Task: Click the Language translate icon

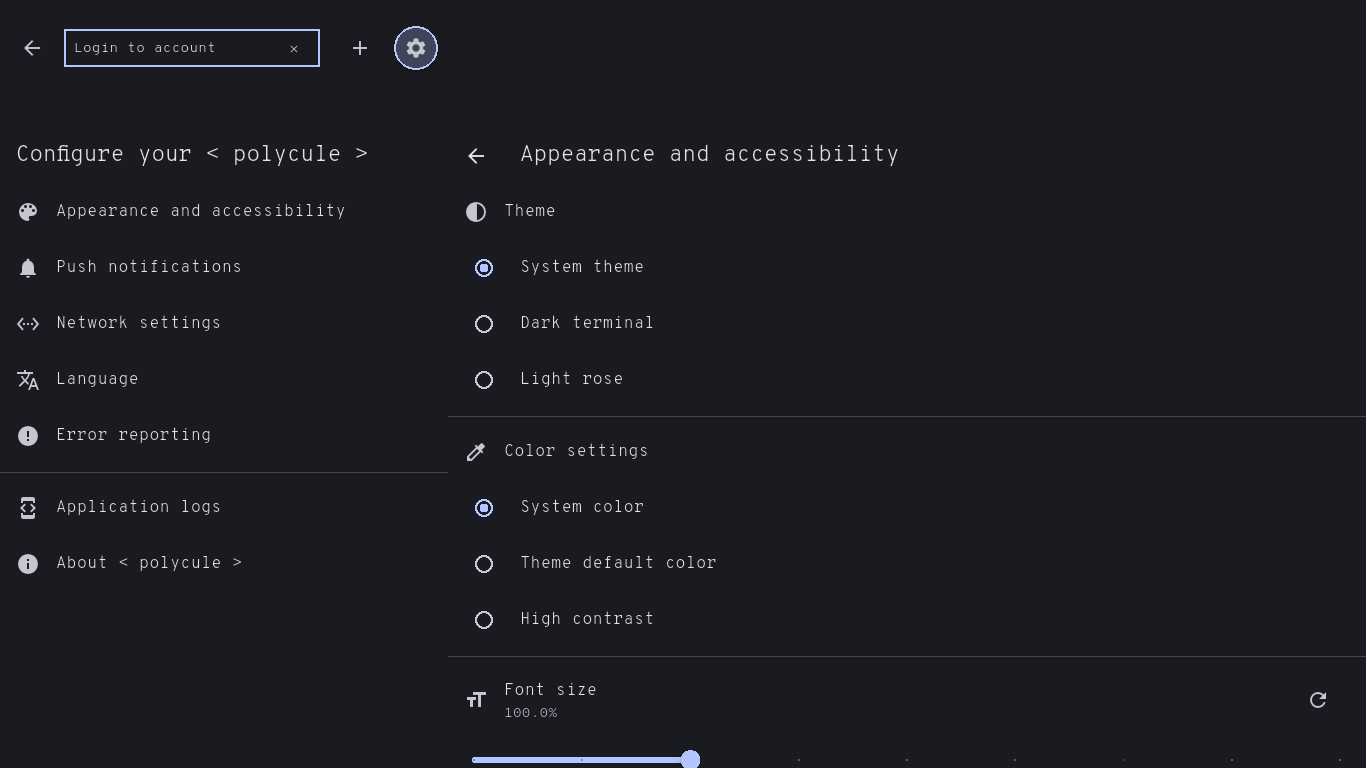Action: click(28, 380)
